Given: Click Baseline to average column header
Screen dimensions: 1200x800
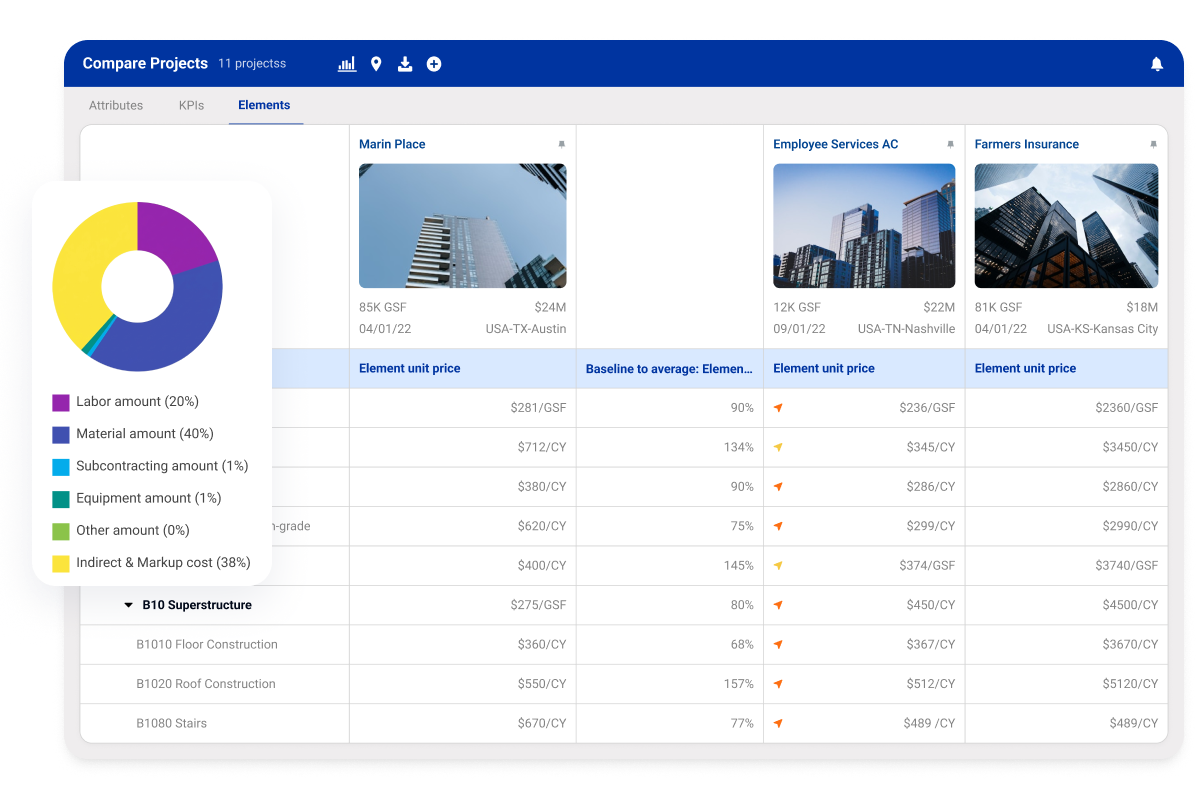Looking at the screenshot, I should [669, 369].
